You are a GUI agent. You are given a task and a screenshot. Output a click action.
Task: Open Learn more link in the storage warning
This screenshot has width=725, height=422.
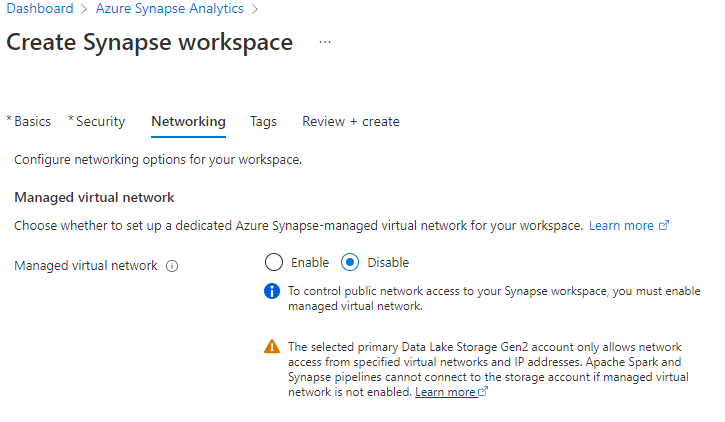coord(445,392)
